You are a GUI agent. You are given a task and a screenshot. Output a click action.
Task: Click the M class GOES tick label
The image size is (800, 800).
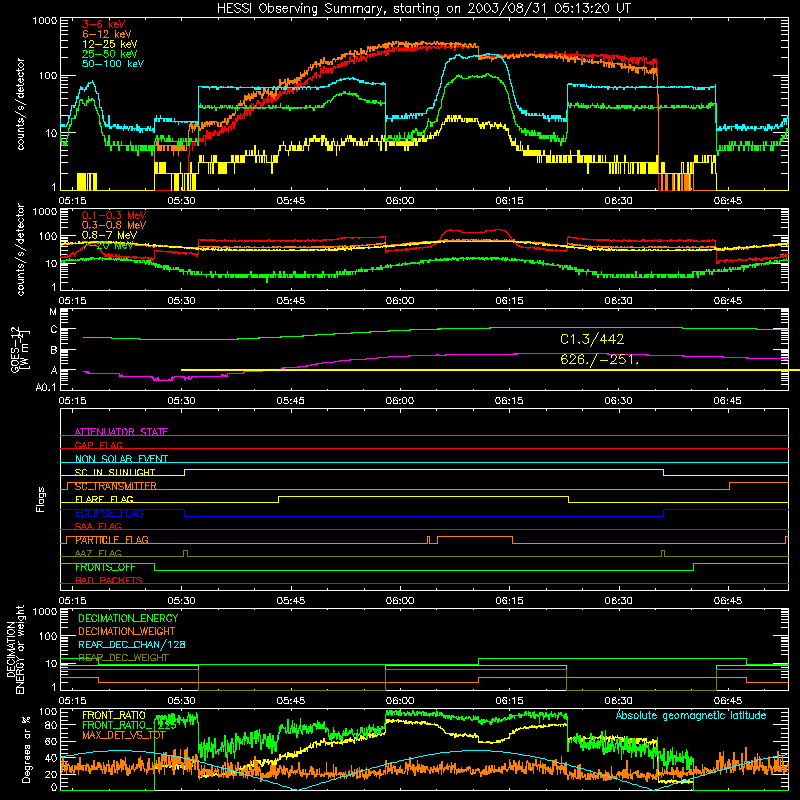[x=53, y=312]
